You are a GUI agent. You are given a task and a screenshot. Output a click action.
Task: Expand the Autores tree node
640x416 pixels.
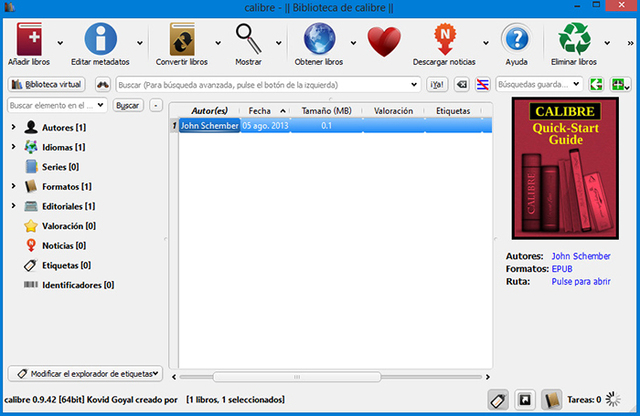[13, 127]
